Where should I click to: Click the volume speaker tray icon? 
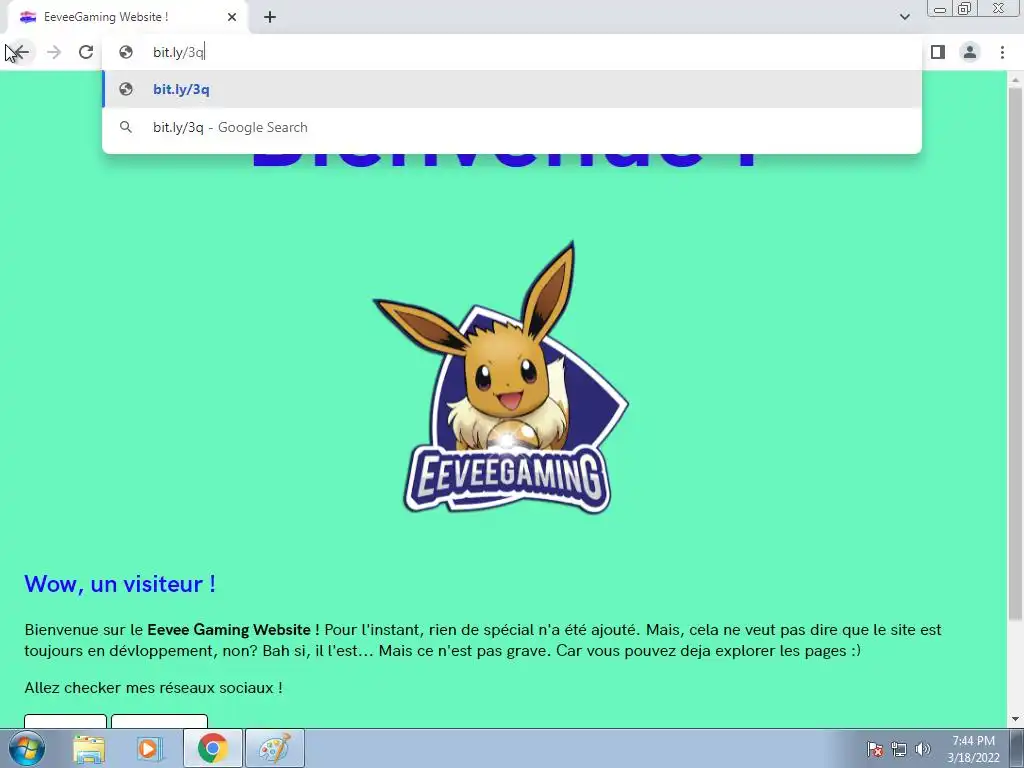point(923,749)
